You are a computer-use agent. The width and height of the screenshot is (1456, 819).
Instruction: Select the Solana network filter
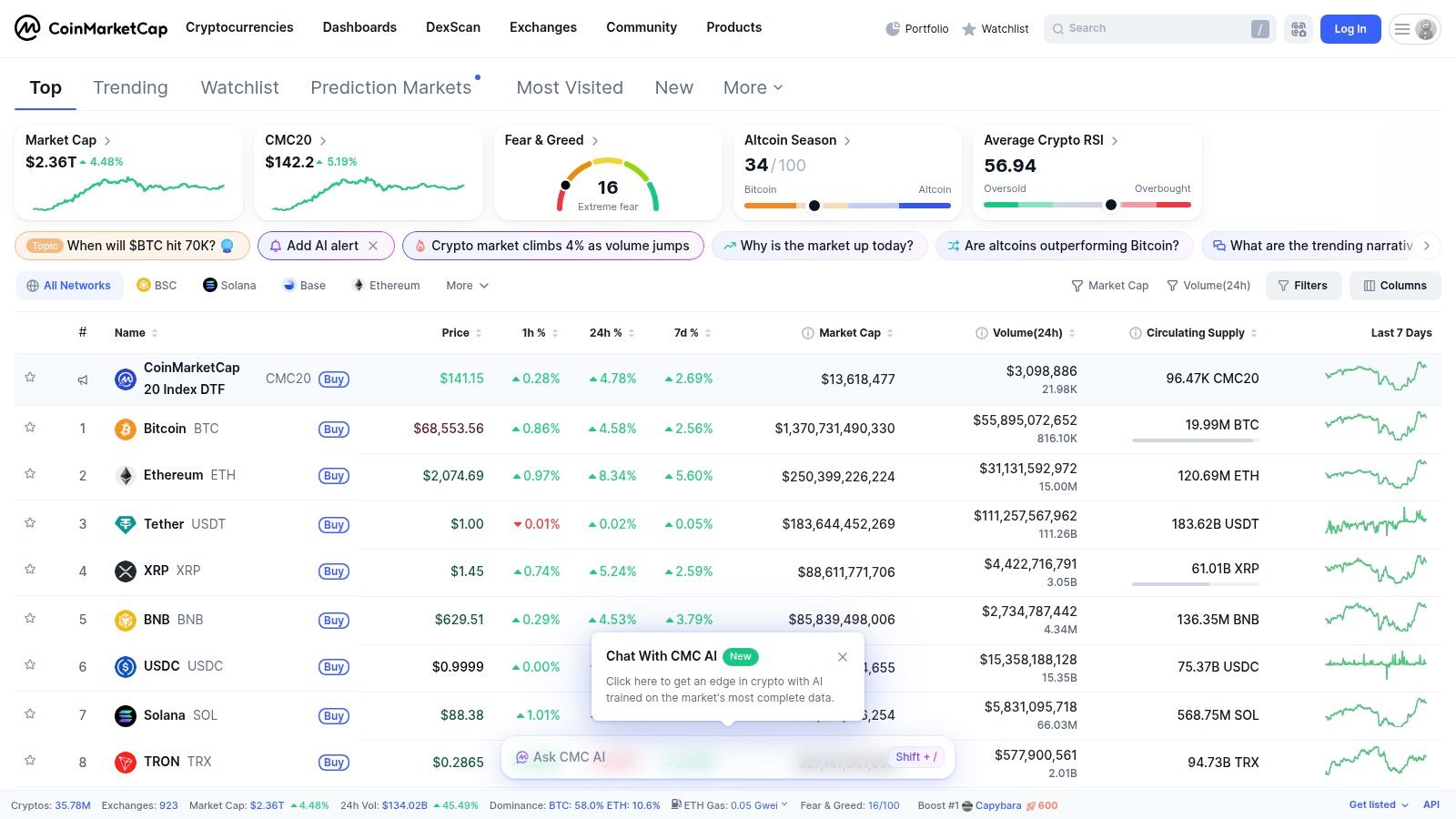(x=228, y=285)
